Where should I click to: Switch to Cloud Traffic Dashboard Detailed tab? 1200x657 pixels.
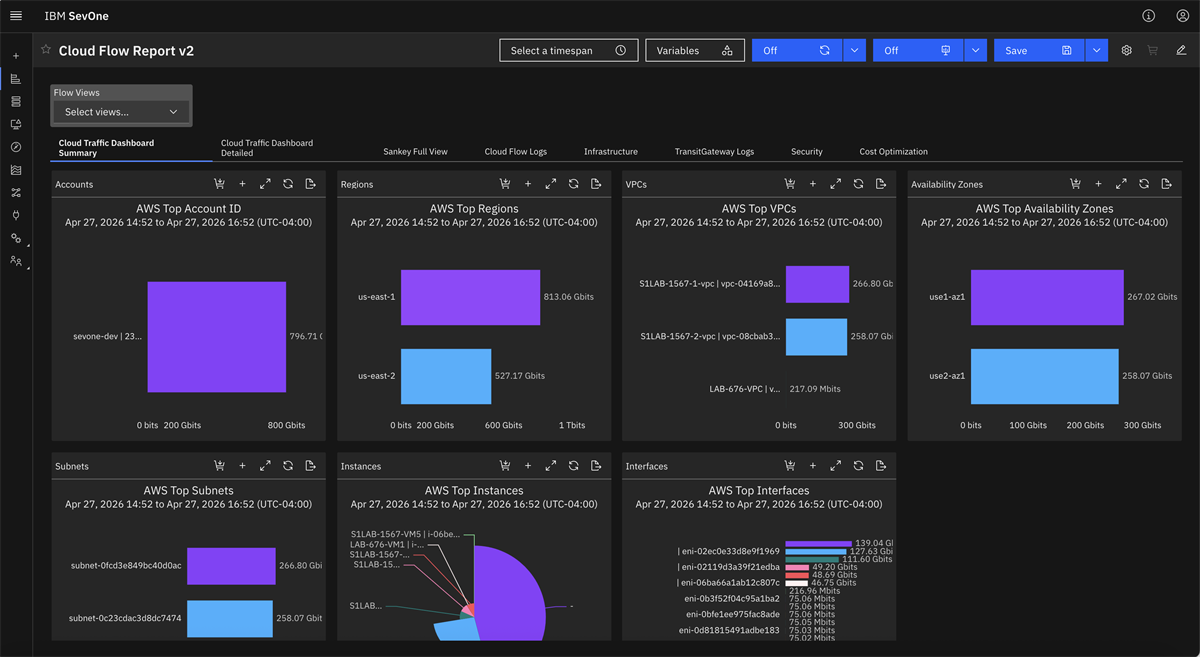pyautogui.click(x=267, y=148)
